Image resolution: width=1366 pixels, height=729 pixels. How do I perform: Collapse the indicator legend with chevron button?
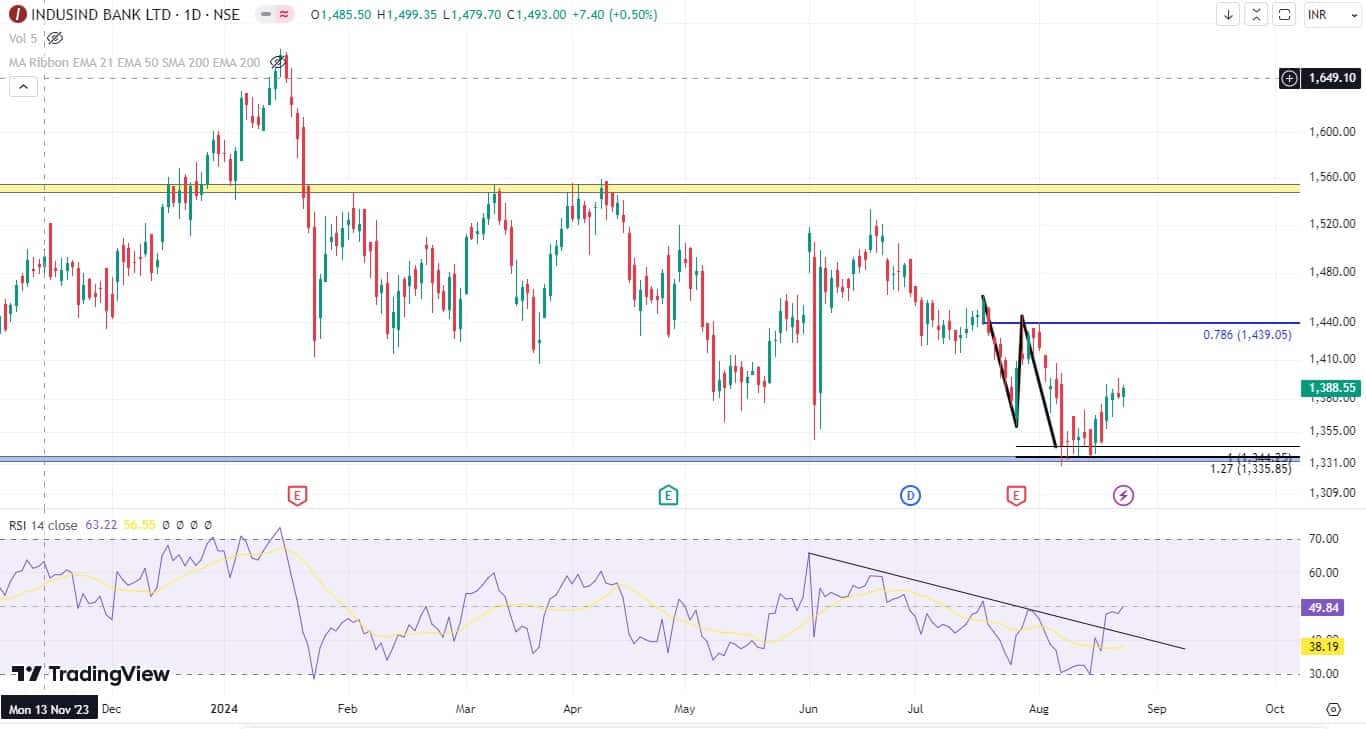pyautogui.click(x=23, y=87)
